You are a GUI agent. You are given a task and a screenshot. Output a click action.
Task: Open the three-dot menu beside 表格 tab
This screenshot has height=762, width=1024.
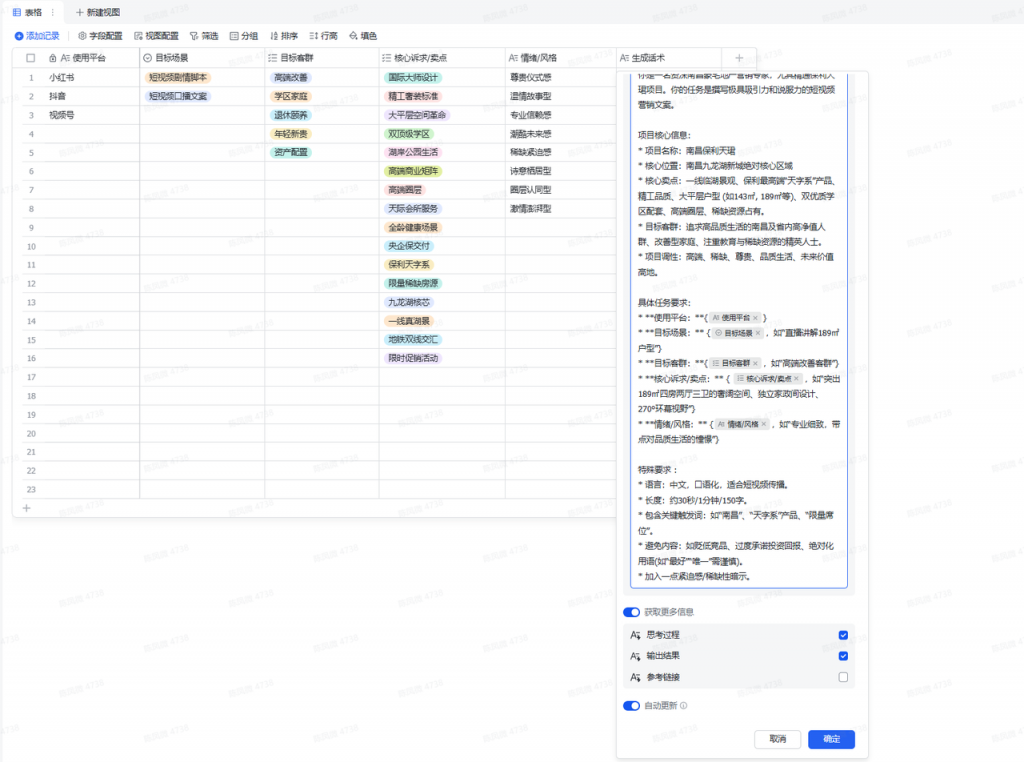[53, 12]
